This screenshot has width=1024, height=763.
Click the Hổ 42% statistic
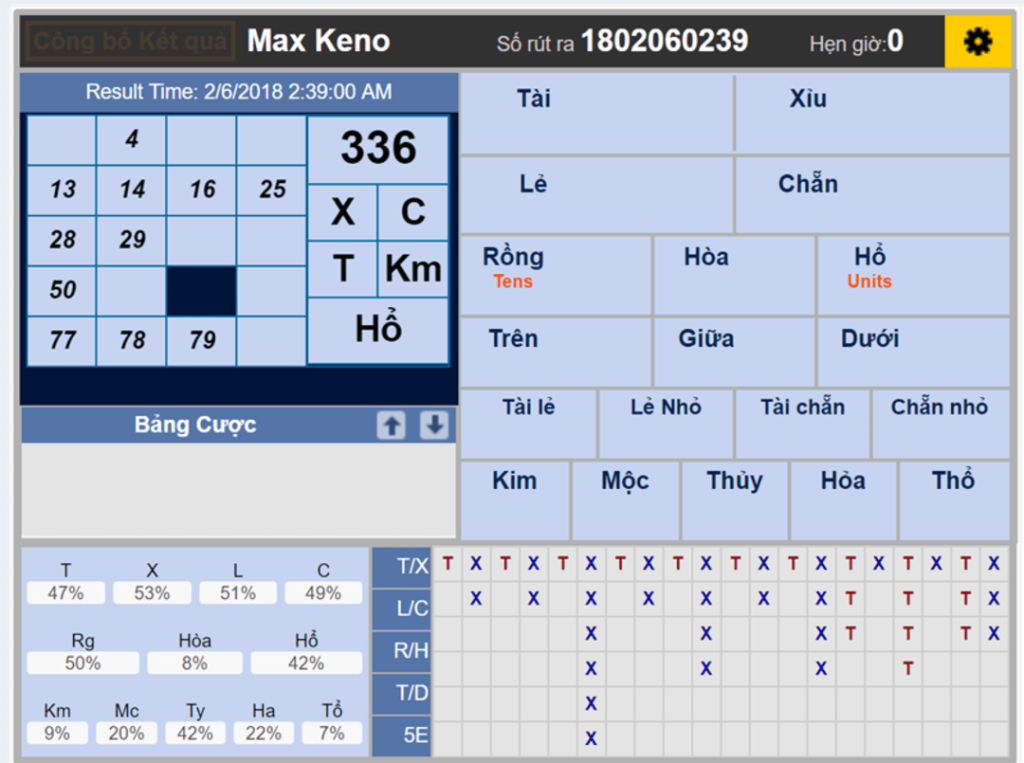point(306,663)
